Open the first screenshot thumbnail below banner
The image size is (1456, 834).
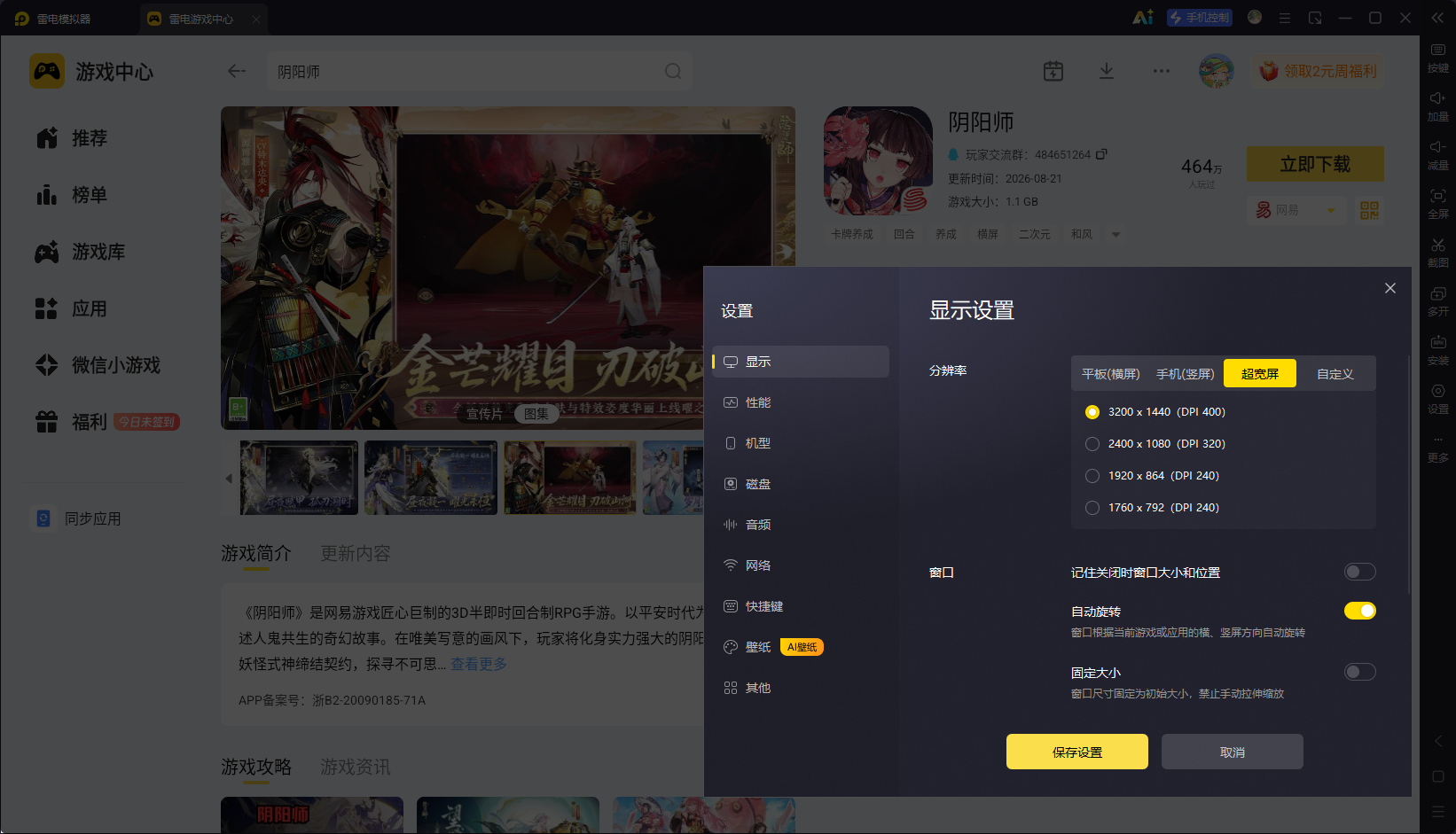tap(300, 478)
